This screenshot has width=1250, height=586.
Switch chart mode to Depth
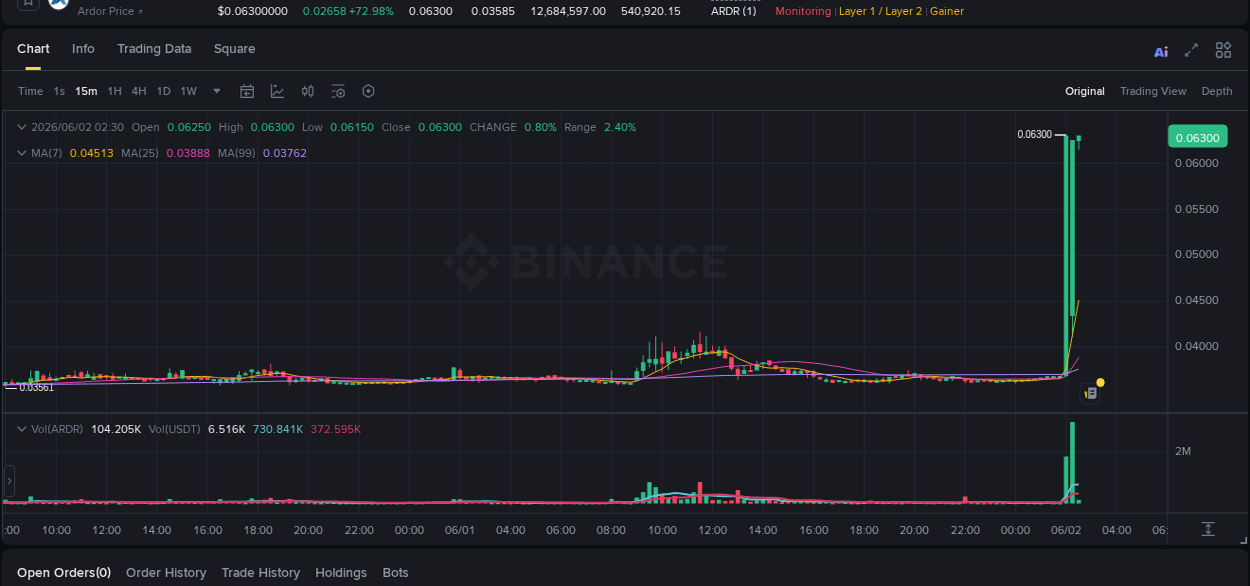click(1217, 91)
